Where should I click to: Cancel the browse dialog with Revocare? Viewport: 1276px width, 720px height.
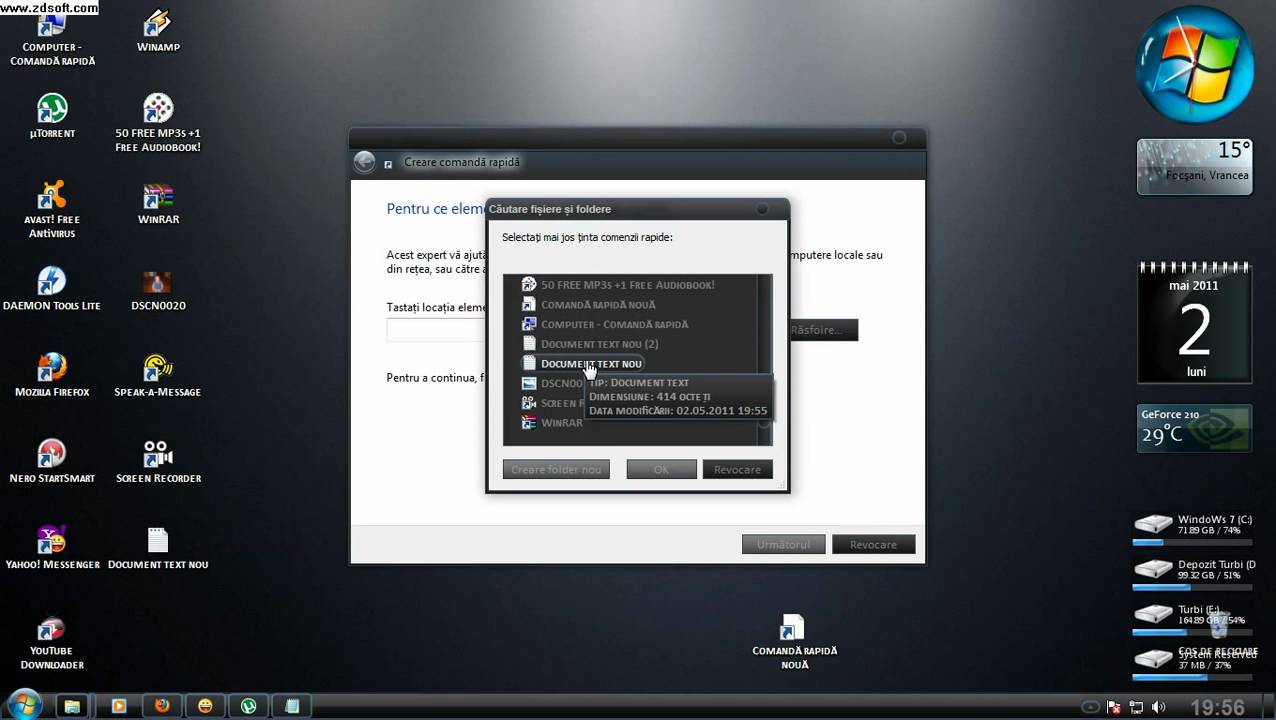738,469
